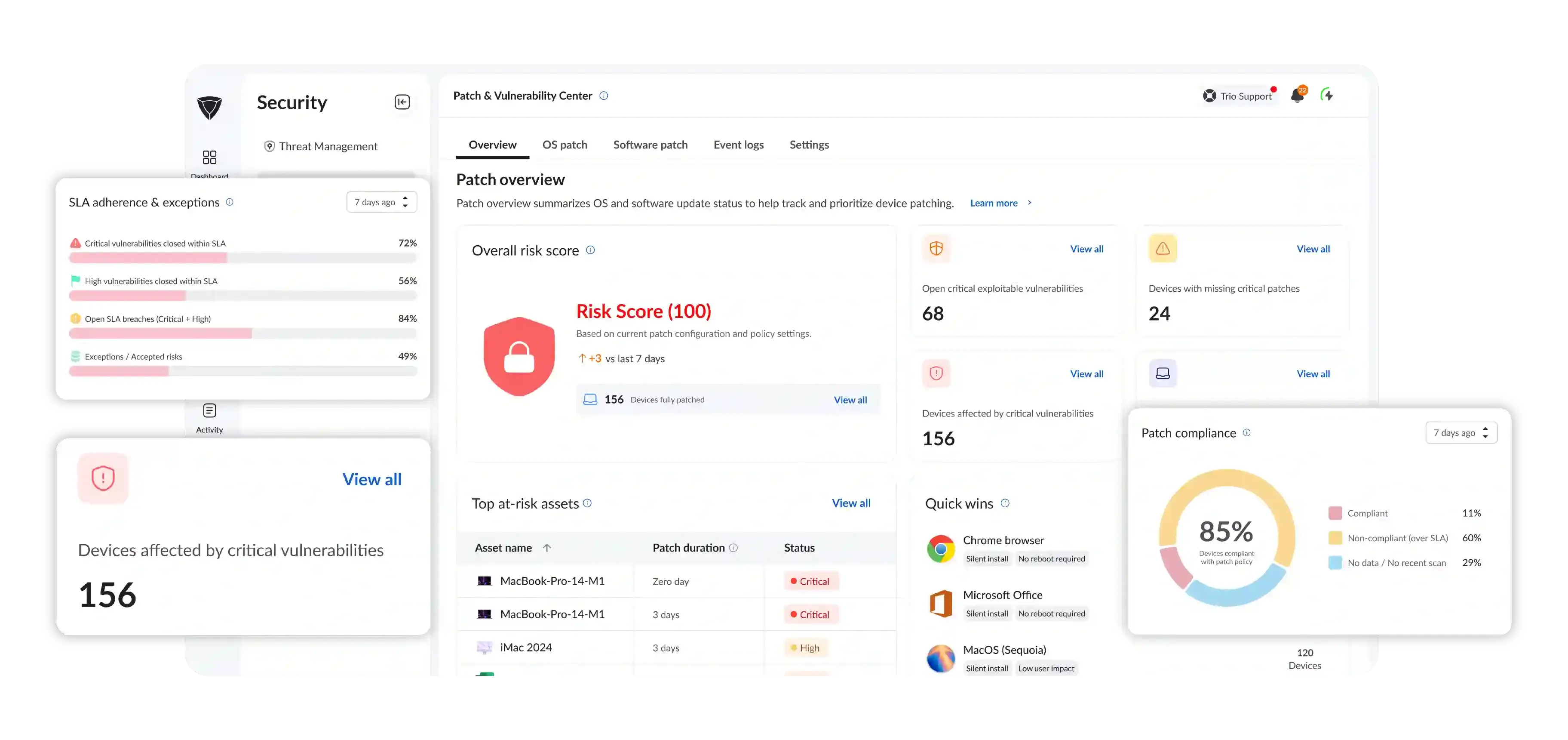Click small red shield icon on vulnerabilities card
The image size is (1568, 740).
(936, 373)
